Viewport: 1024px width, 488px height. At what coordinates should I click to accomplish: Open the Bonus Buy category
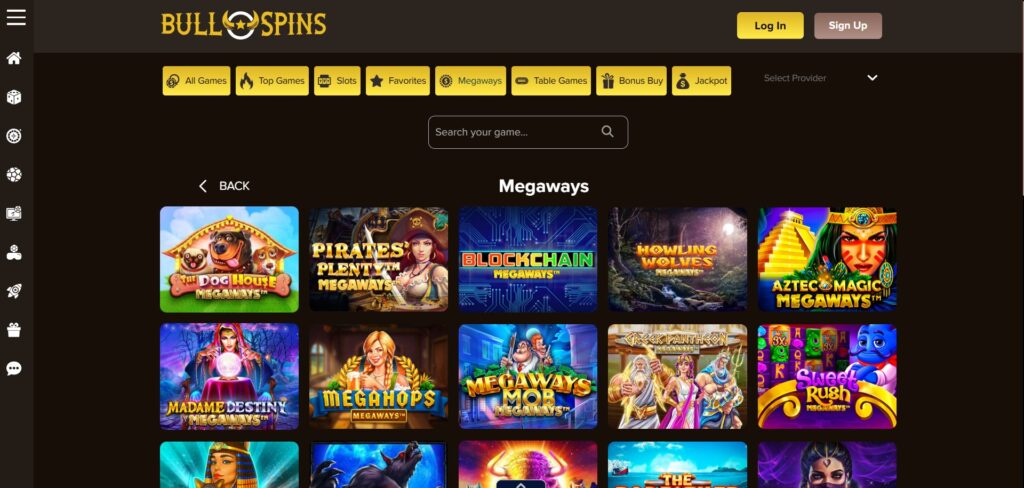click(x=631, y=81)
